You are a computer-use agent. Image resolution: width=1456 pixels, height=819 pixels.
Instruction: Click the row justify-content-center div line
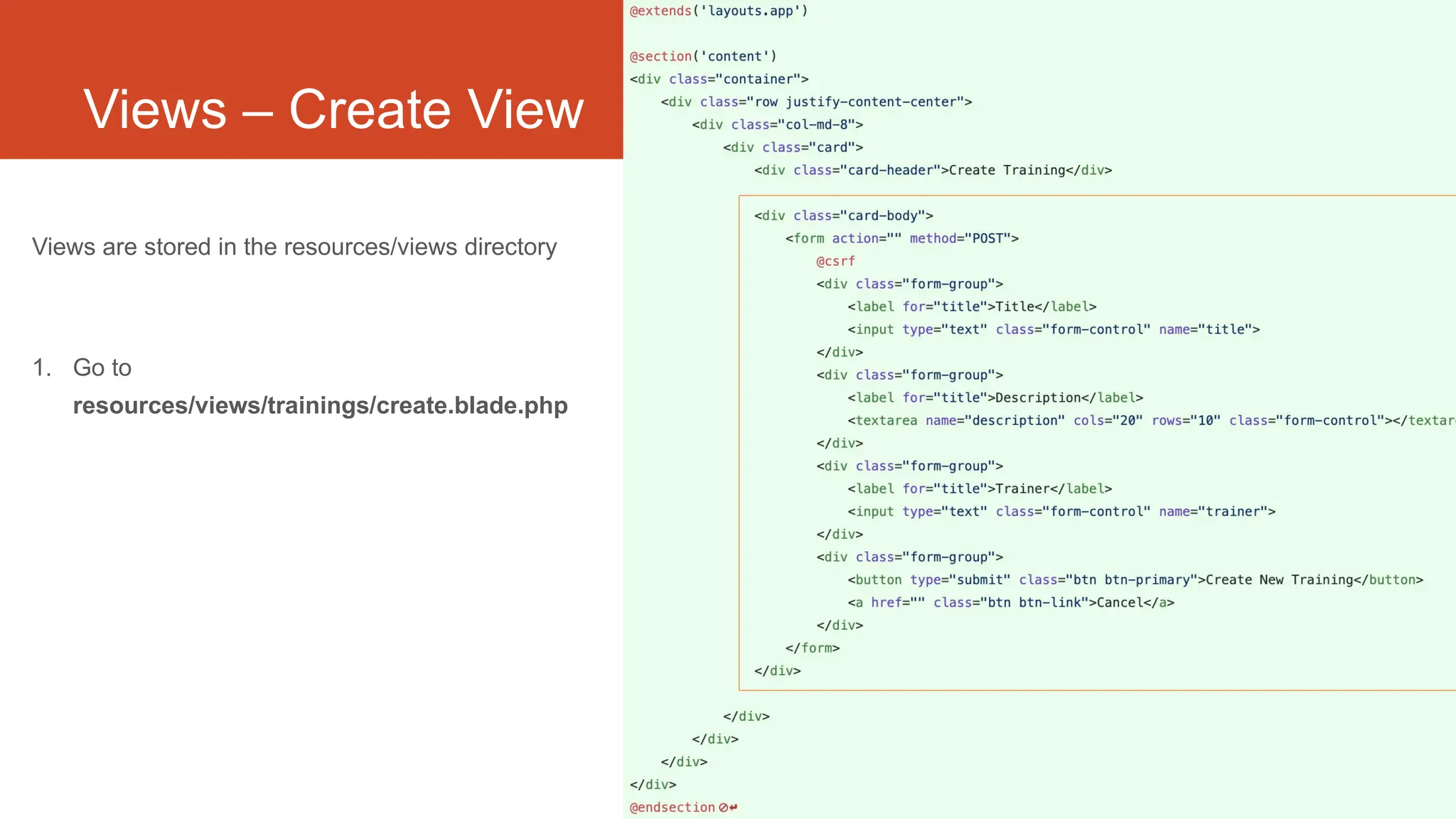(x=816, y=102)
